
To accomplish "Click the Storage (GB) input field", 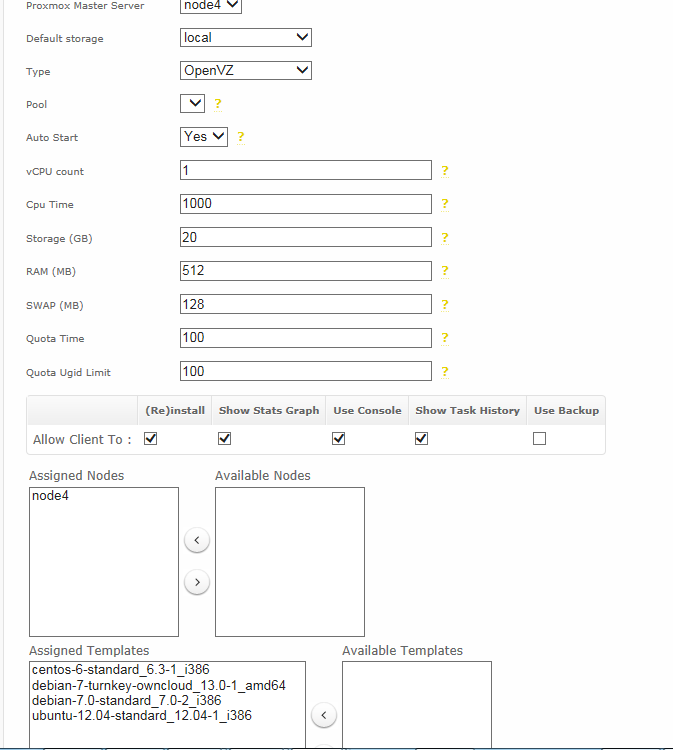I will [306, 237].
